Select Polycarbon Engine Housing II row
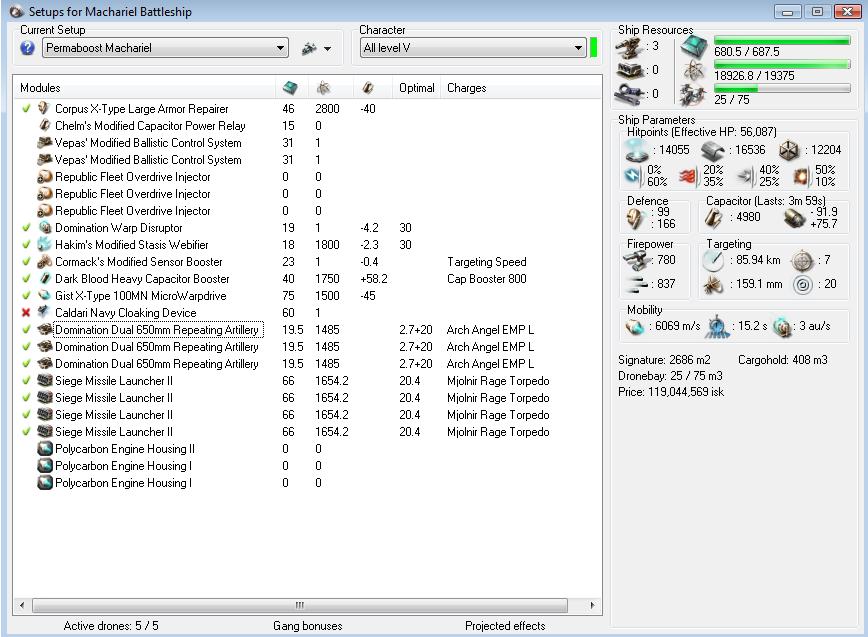This screenshot has height=637, width=868. pos(307,449)
